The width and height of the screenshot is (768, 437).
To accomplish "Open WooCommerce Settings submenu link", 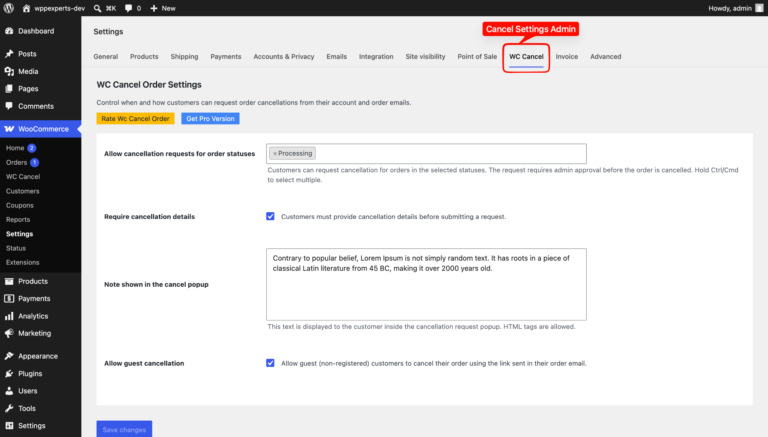I will coord(20,234).
